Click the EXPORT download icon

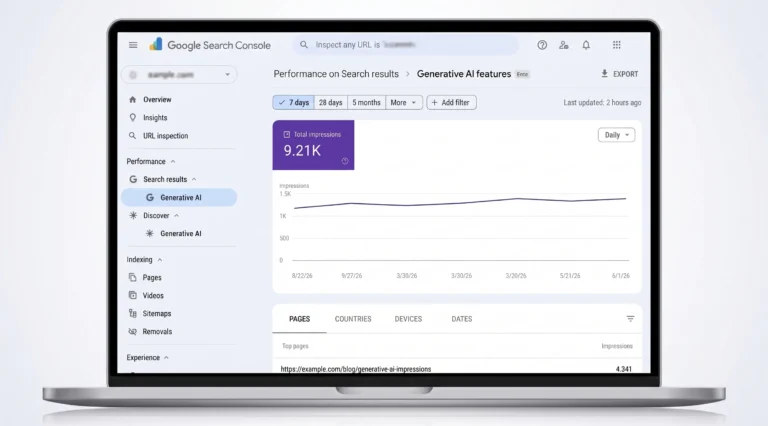pyautogui.click(x=604, y=73)
